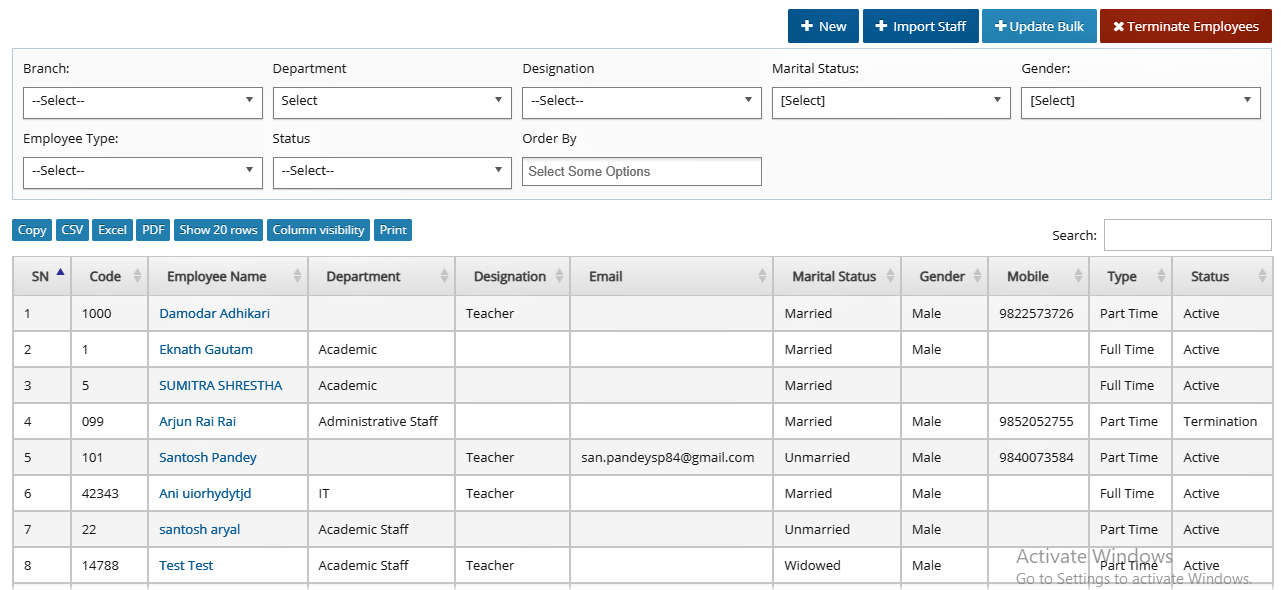Screen dimensions: 1281x590
Task: Sort by Mobile column sort icon
Action: pos(1079,276)
